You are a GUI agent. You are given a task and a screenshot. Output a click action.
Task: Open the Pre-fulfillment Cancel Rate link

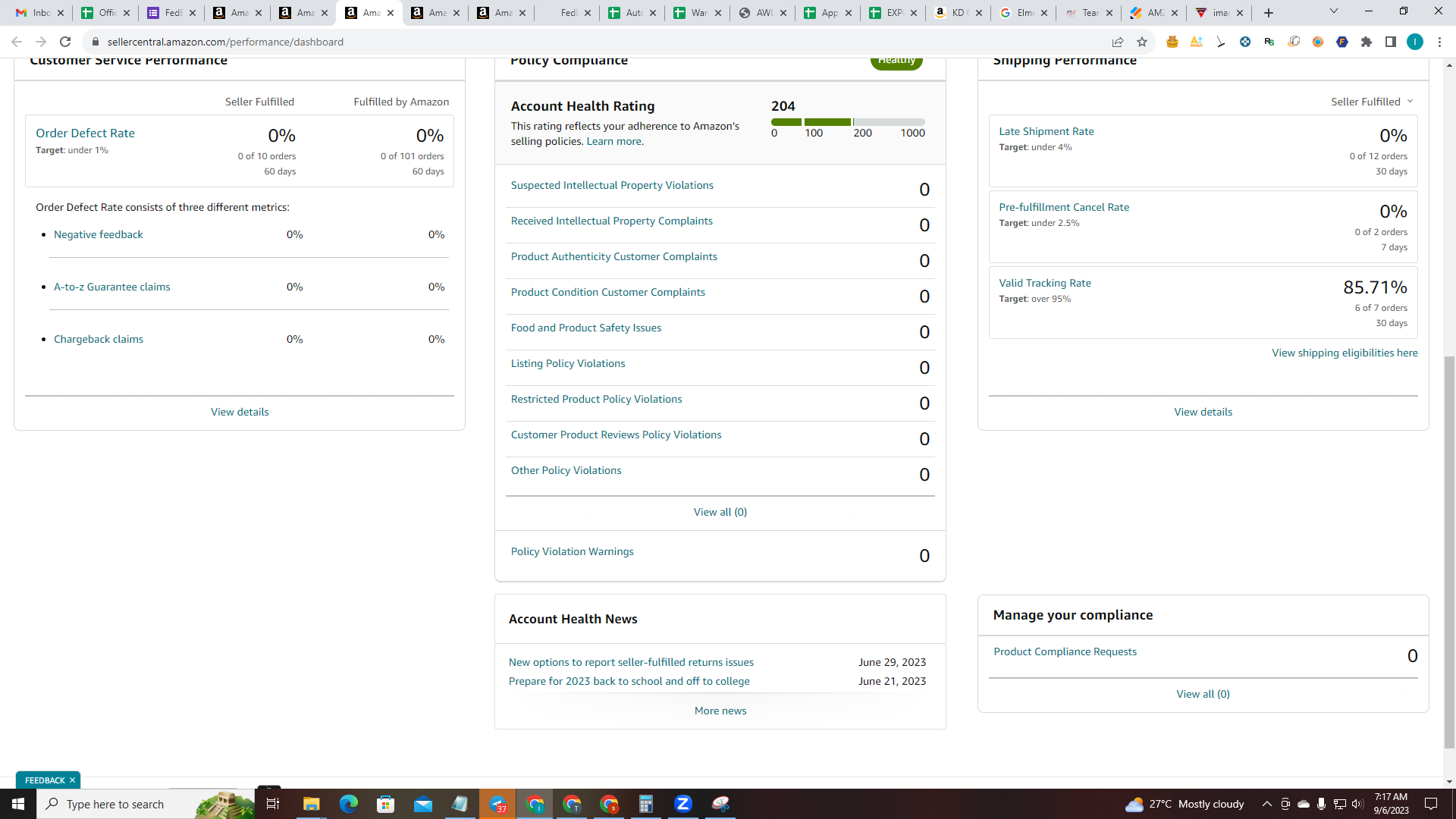tap(1064, 208)
